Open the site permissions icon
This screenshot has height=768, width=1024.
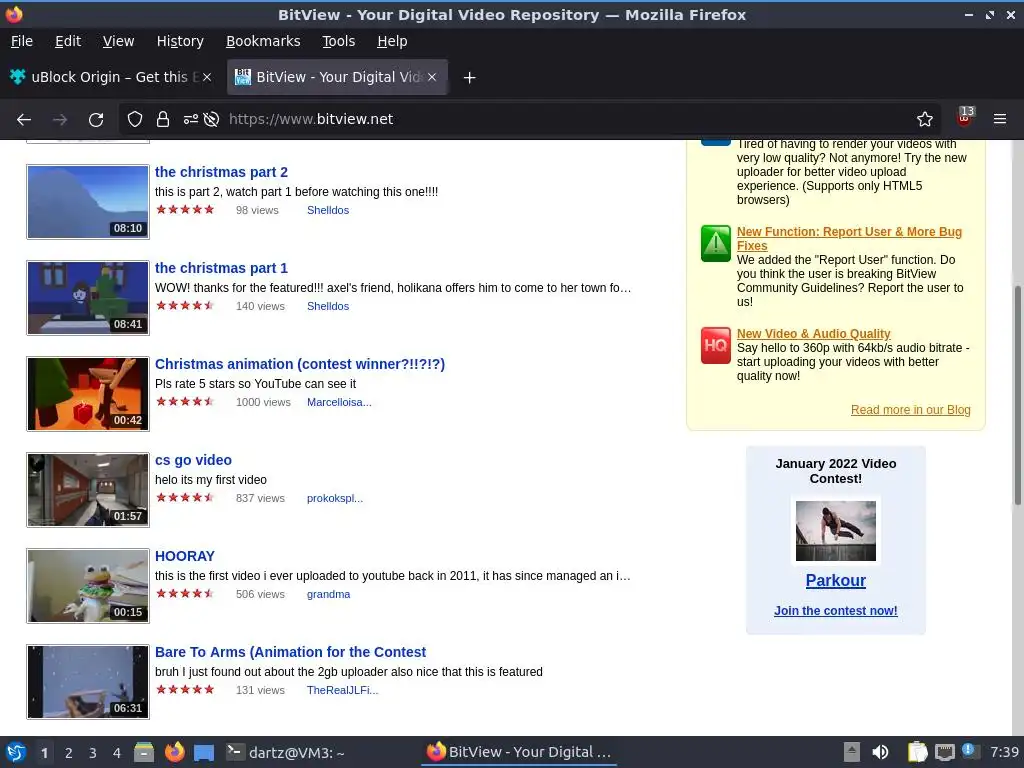coord(191,119)
